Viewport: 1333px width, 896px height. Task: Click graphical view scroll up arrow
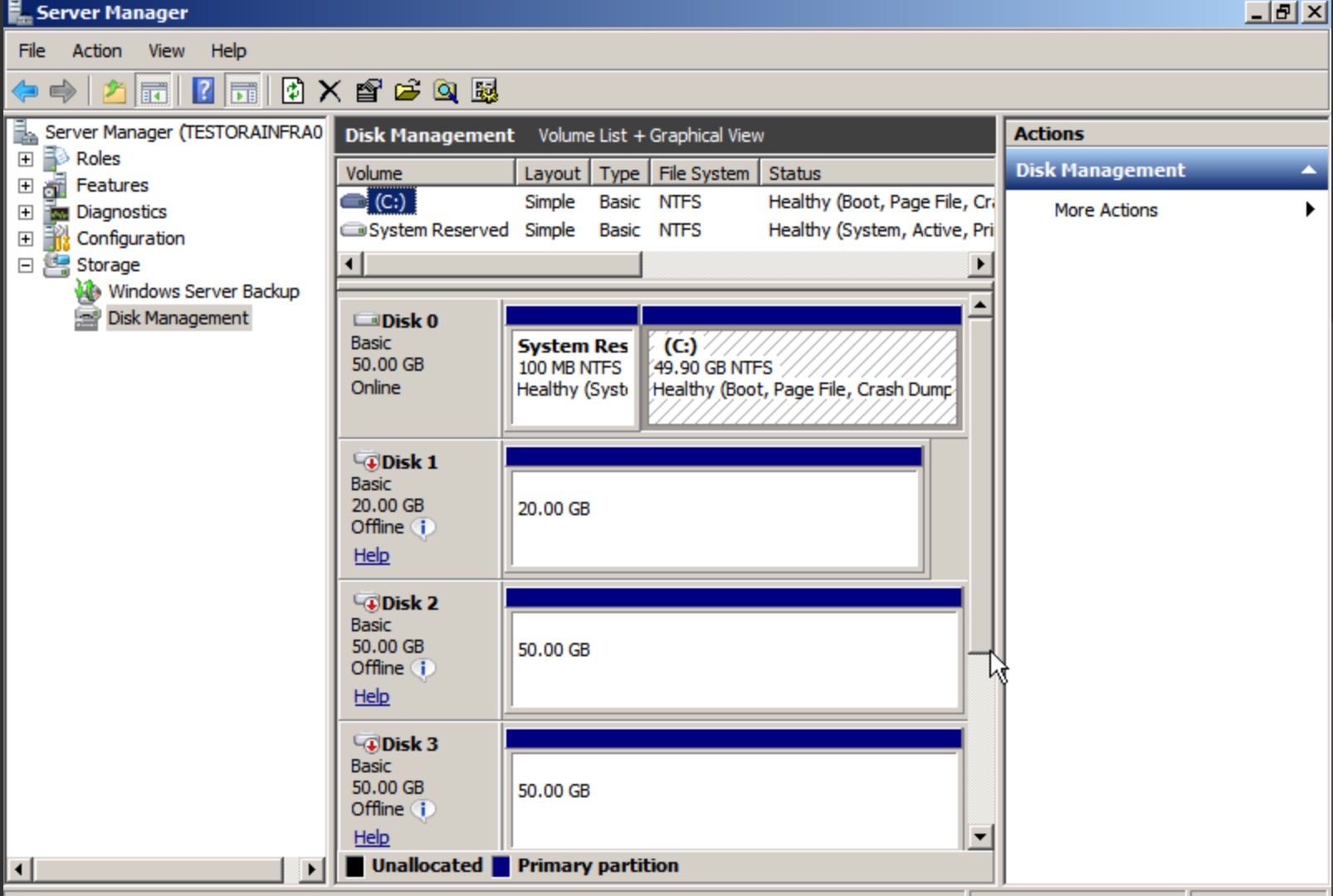[x=980, y=305]
